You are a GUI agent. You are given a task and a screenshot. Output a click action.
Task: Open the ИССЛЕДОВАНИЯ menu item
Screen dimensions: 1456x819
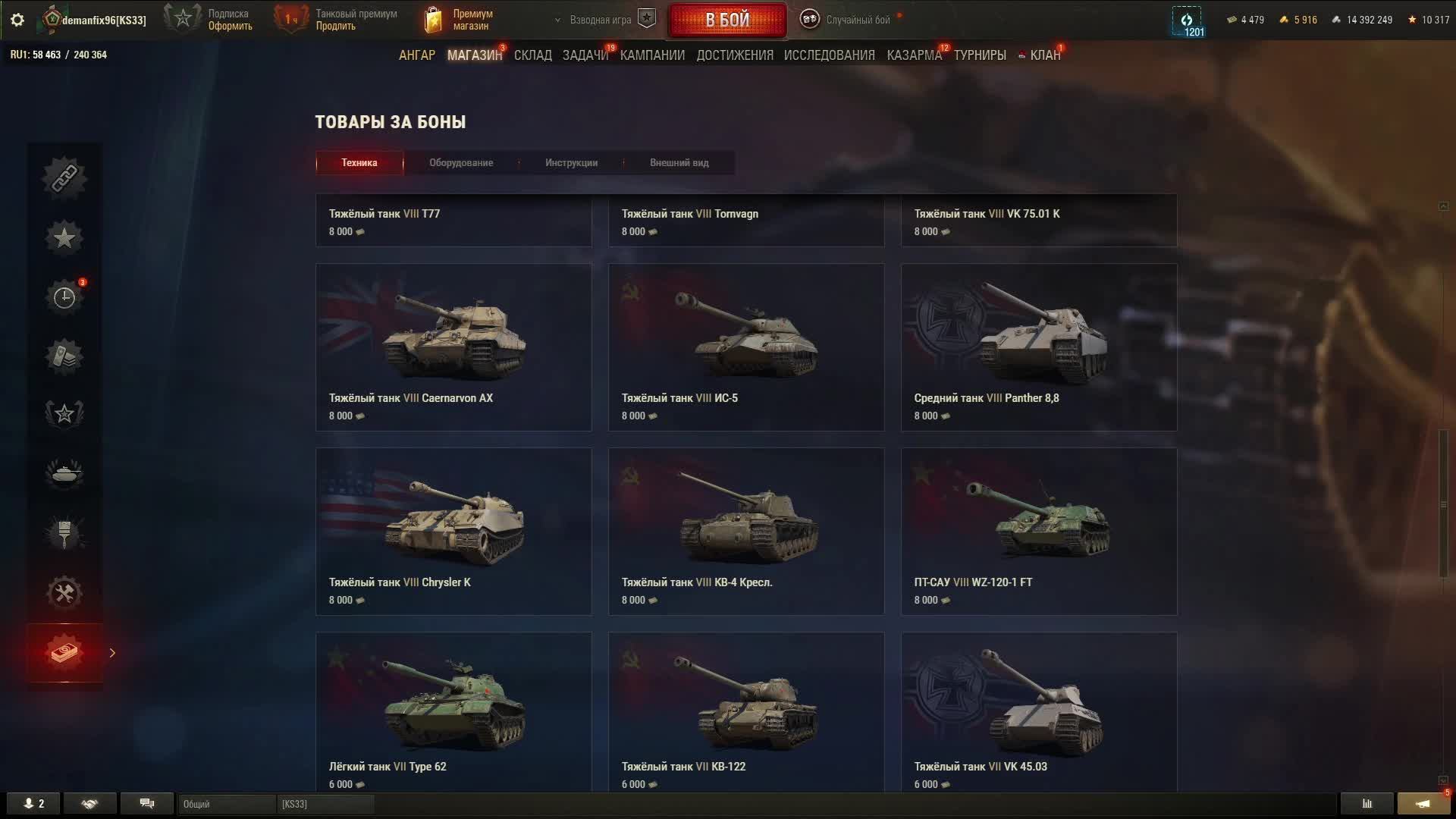pos(830,55)
